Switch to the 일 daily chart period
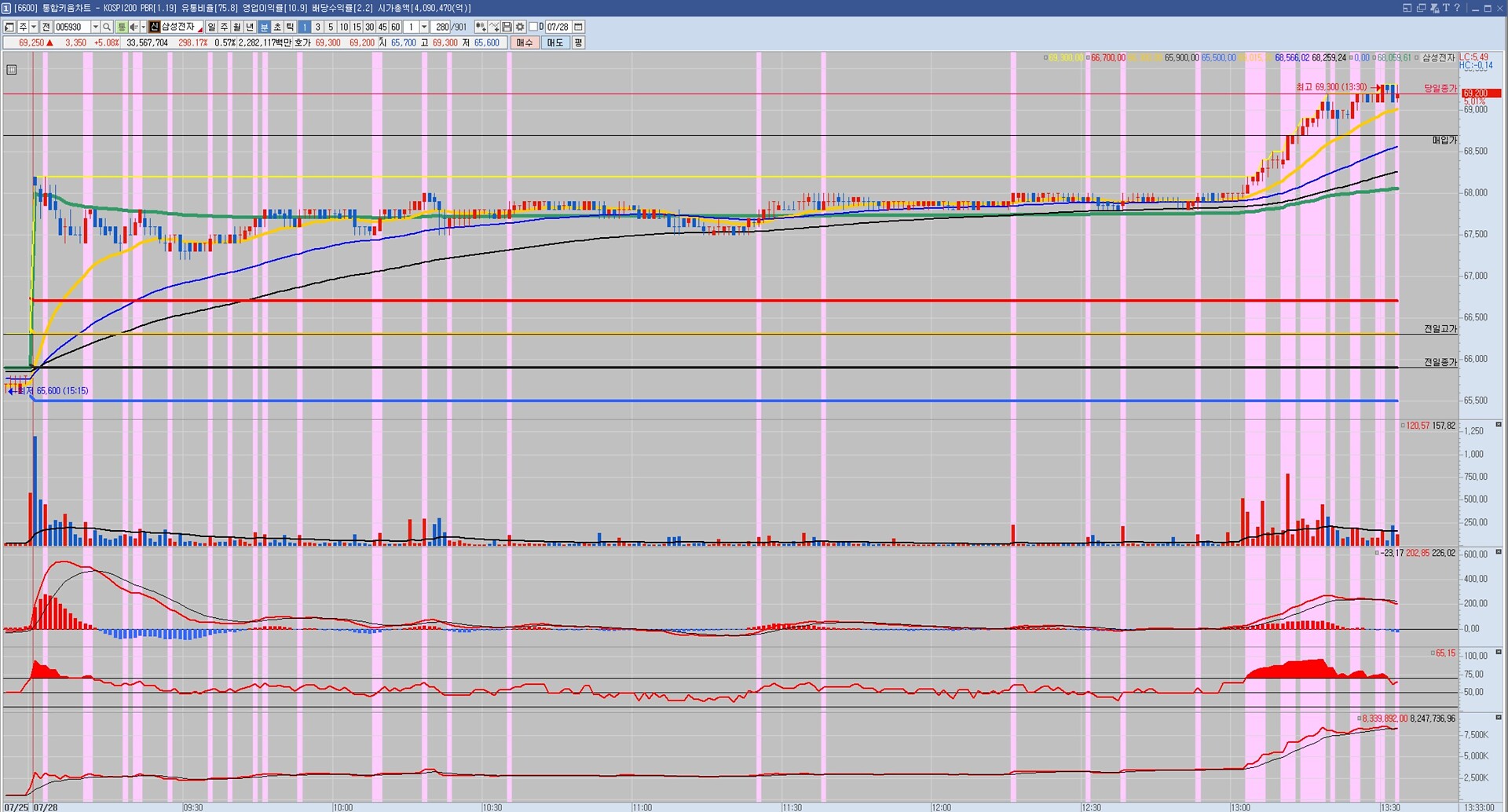The width and height of the screenshot is (1508, 812). (x=211, y=27)
